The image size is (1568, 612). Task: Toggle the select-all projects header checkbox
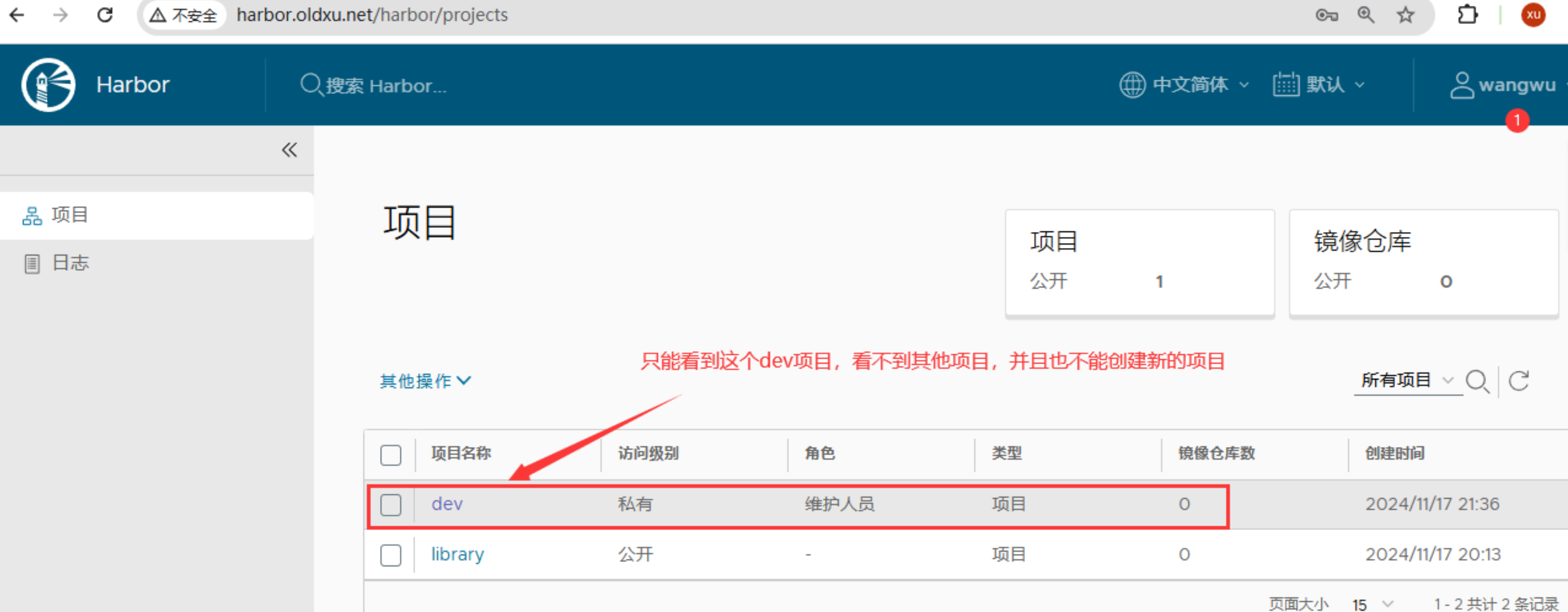(x=391, y=454)
